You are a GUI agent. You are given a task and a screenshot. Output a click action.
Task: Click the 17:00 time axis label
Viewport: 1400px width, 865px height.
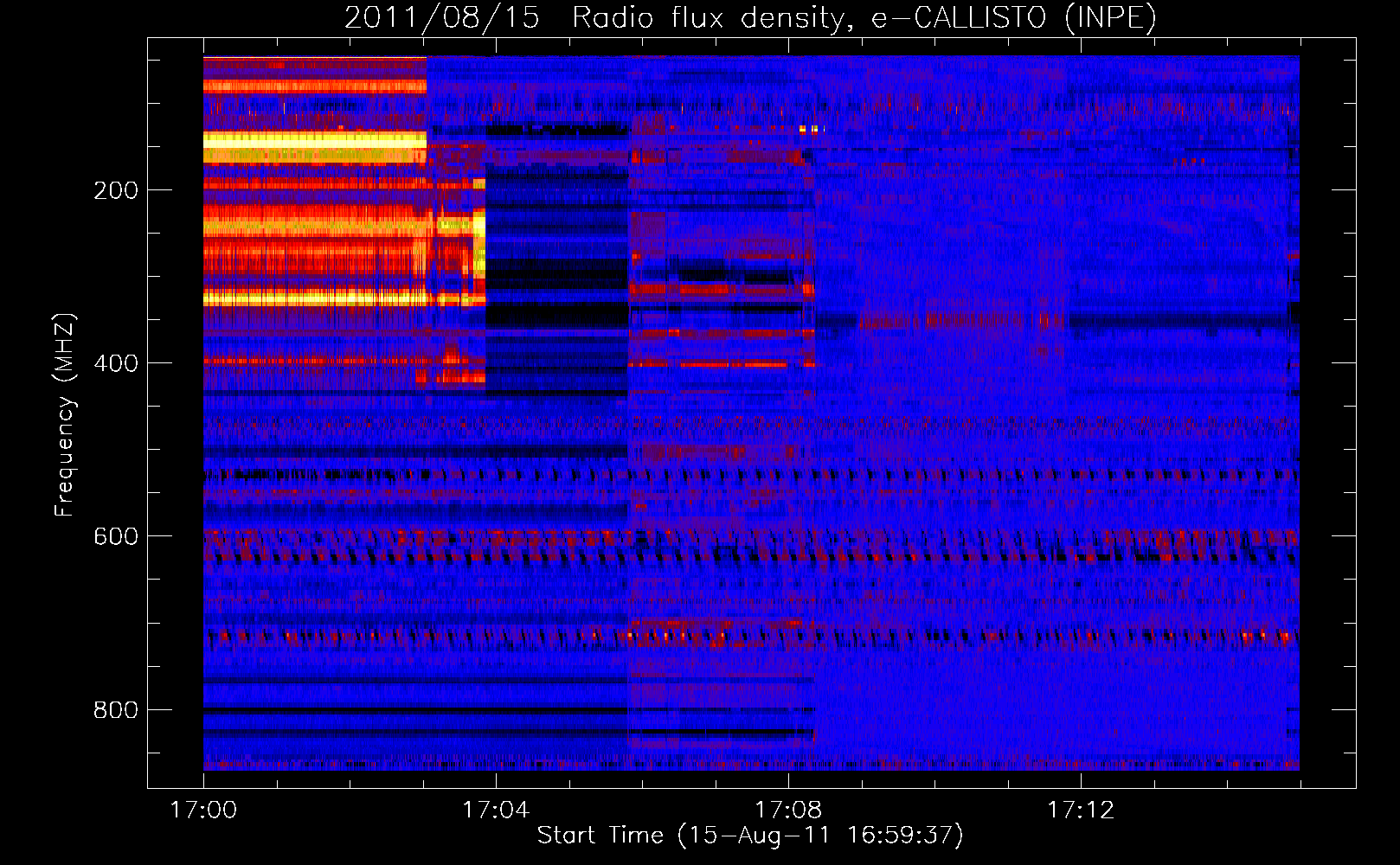[203, 810]
